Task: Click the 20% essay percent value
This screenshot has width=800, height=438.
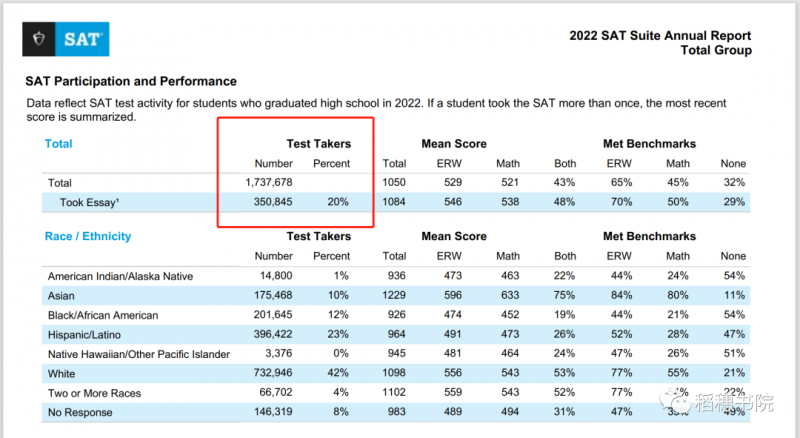Action: (338, 202)
